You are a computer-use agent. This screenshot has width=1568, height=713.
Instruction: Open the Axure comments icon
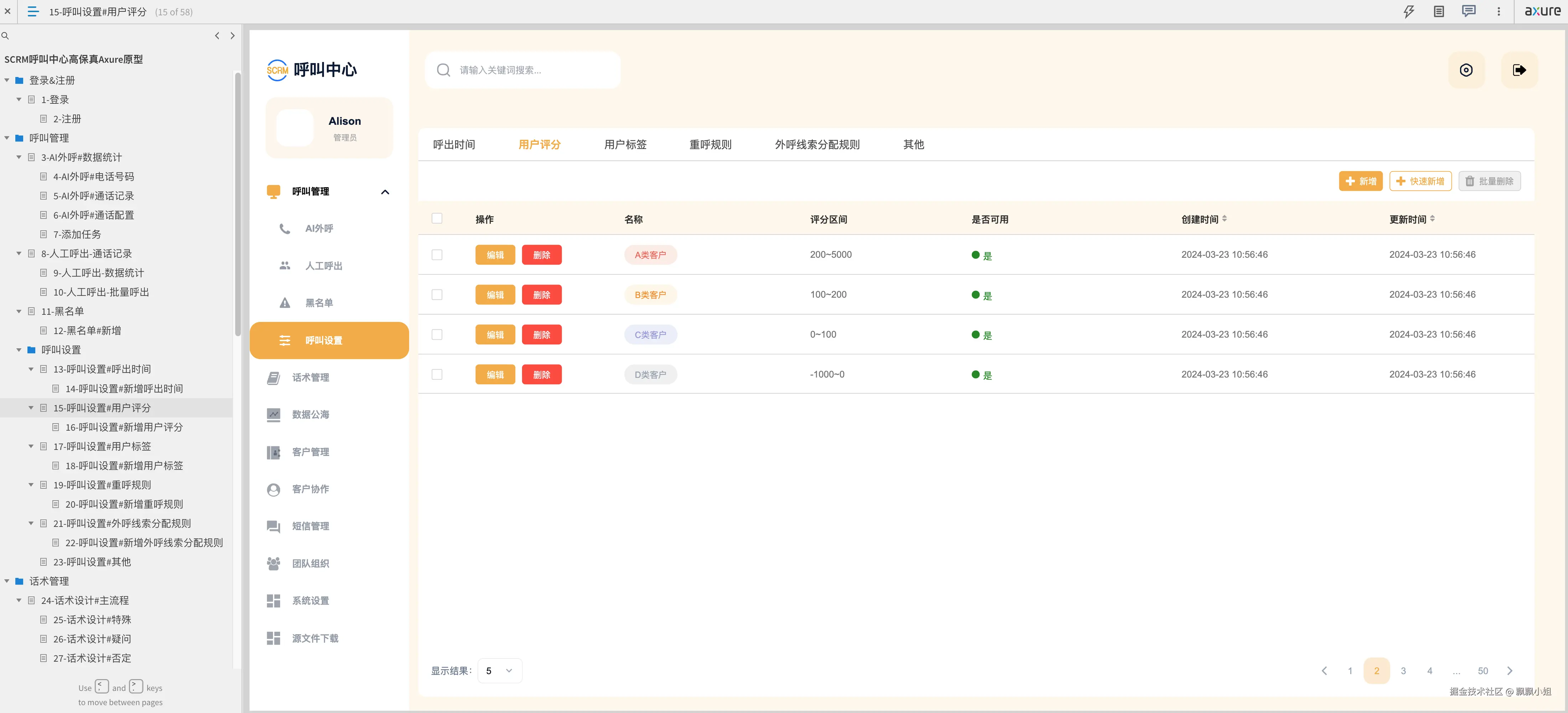click(1469, 11)
